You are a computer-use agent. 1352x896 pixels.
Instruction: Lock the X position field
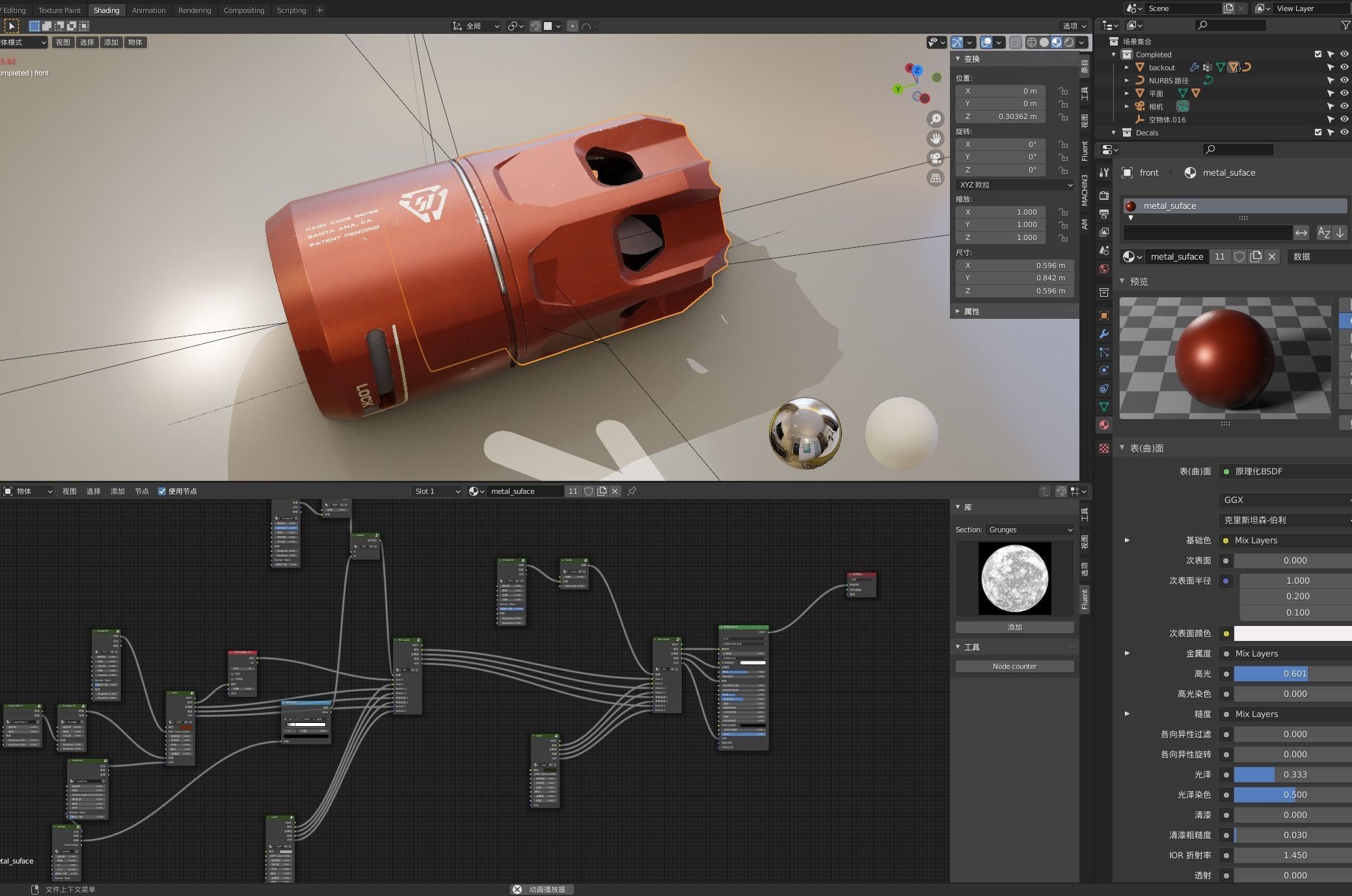click(1062, 91)
